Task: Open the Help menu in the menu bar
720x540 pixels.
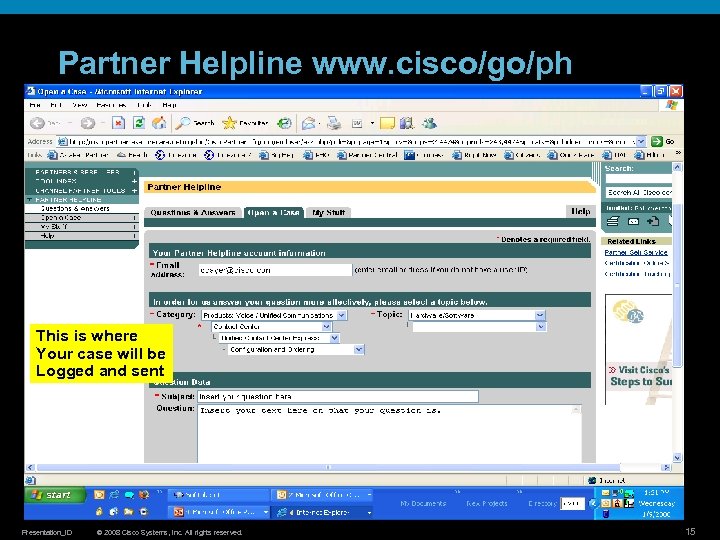Action: click(x=169, y=105)
